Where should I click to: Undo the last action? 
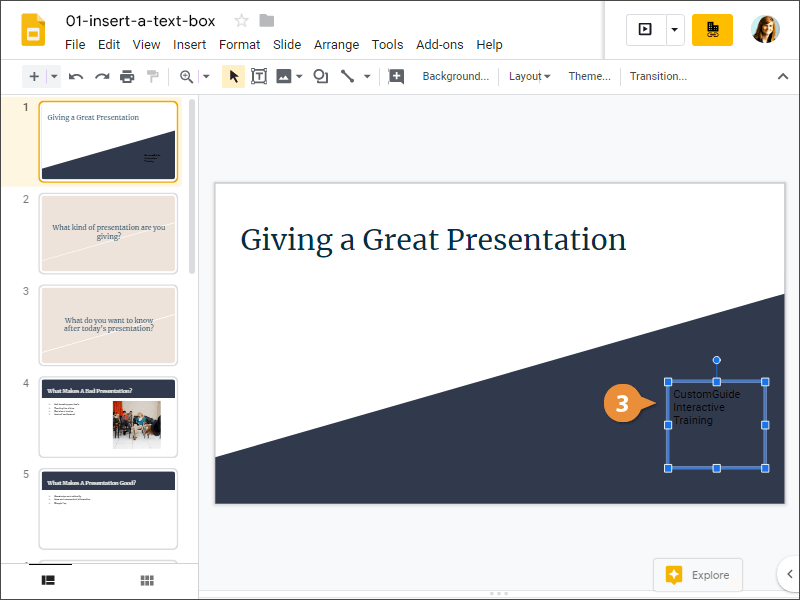(76, 76)
